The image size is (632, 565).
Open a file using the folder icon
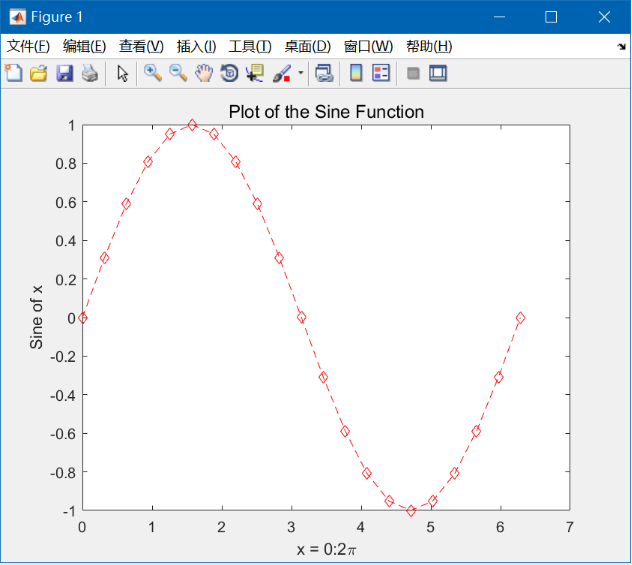click(x=39, y=73)
